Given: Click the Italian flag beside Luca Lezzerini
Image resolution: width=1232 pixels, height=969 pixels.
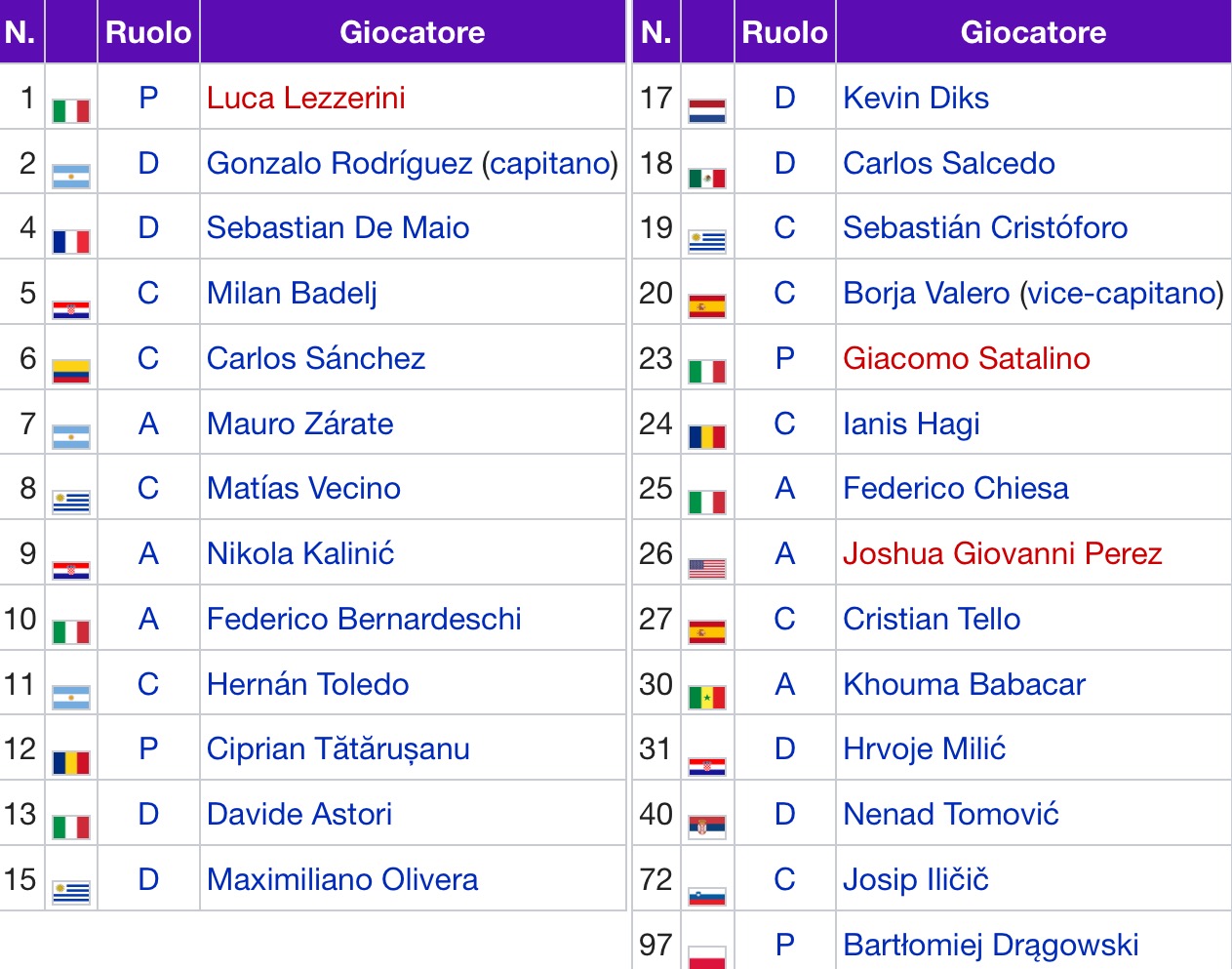Looking at the screenshot, I should click(71, 110).
